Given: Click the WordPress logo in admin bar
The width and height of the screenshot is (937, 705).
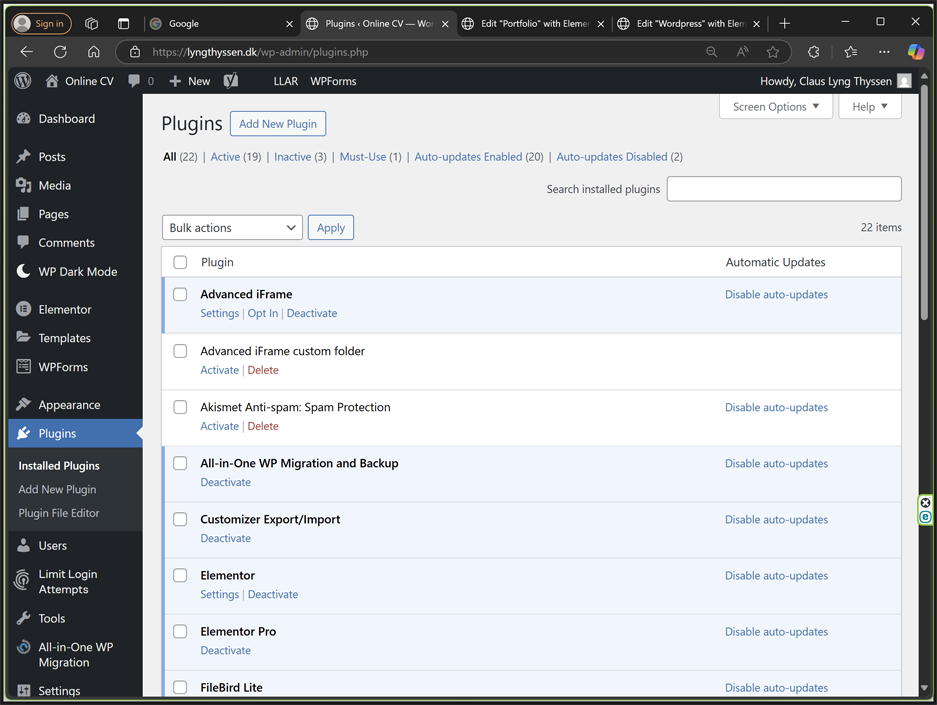Looking at the screenshot, I should tap(23, 81).
